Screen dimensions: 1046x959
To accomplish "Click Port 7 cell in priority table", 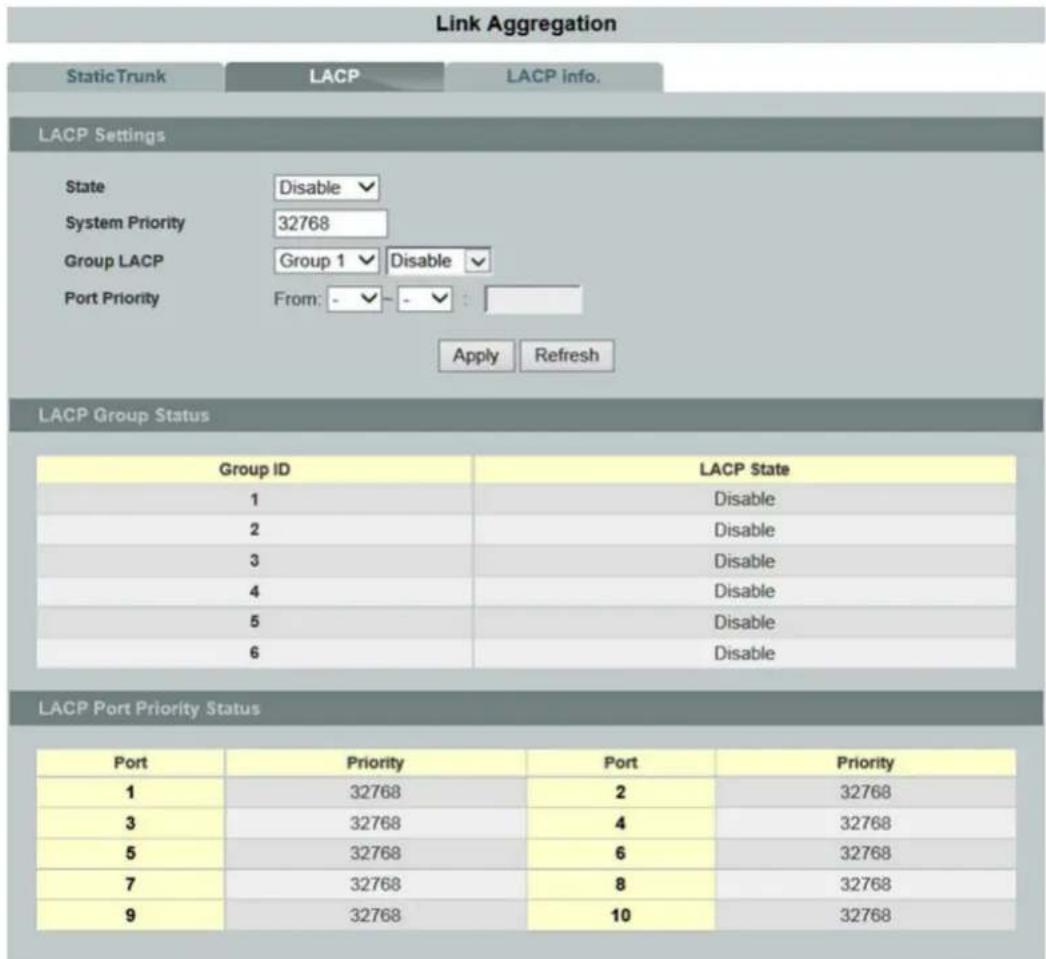I will [x=130, y=884].
